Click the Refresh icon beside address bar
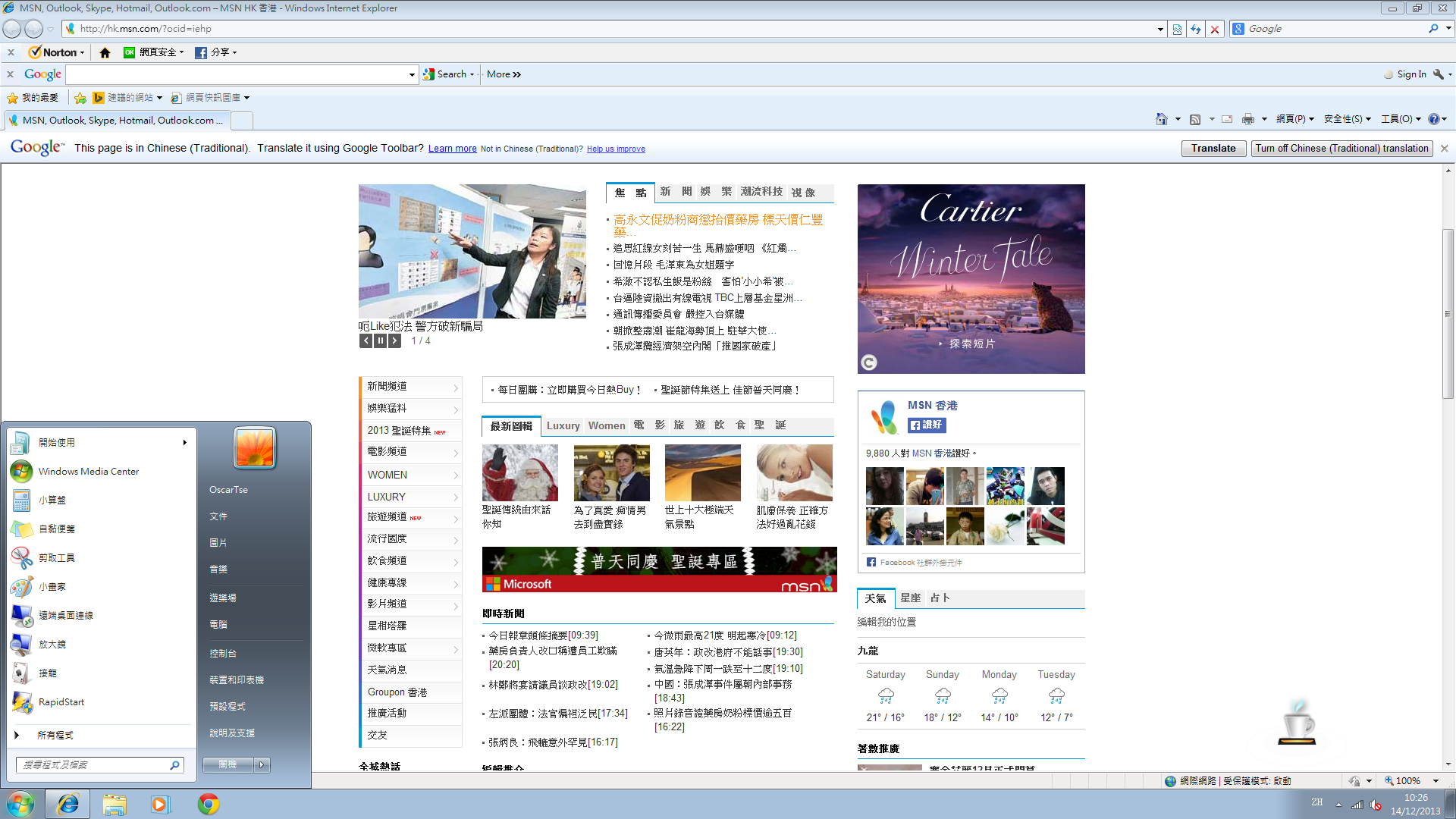 pyautogui.click(x=1196, y=29)
